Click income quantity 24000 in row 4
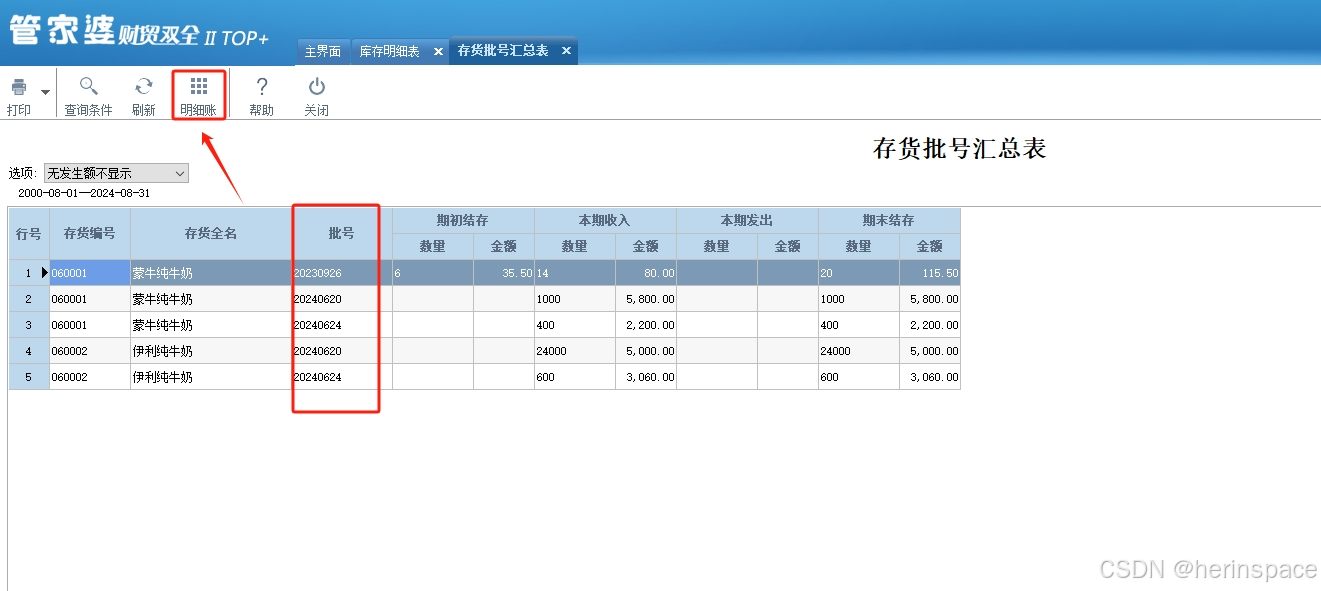Viewport: 1321px width, 591px height. pyautogui.click(x=575, y=351)
